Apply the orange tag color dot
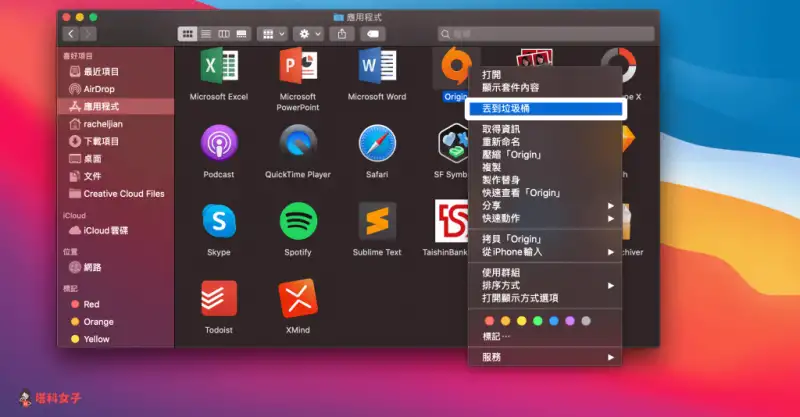The width and height of the screenshot is (800, 417). pos(506,321)
